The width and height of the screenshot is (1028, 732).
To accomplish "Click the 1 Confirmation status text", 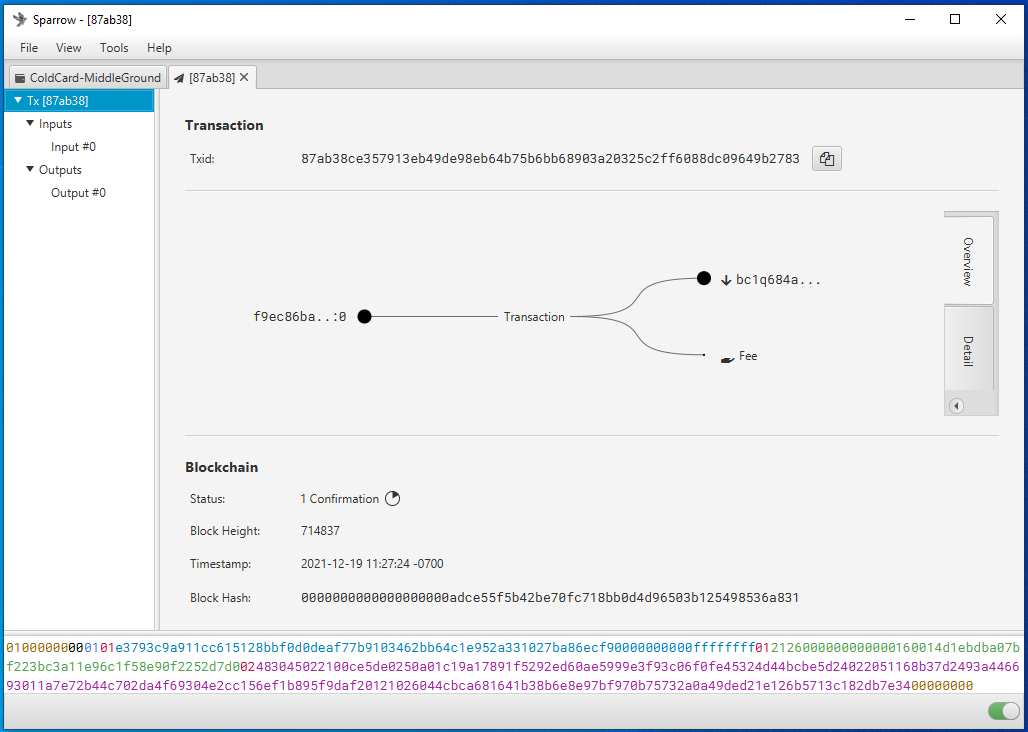I will pyautogui.click(x=340, y=499).
